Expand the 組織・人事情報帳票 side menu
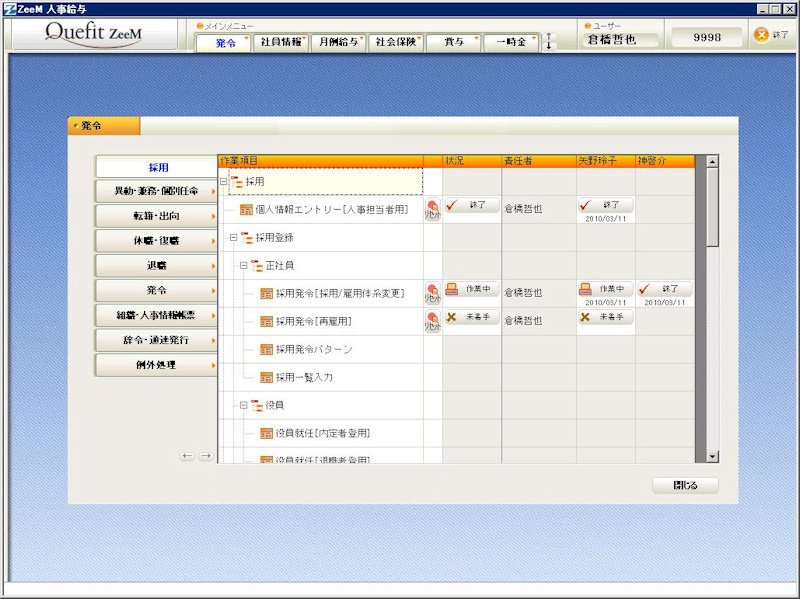Image resolution: width=800 pixels, height=599 pixels. (156, 315)
